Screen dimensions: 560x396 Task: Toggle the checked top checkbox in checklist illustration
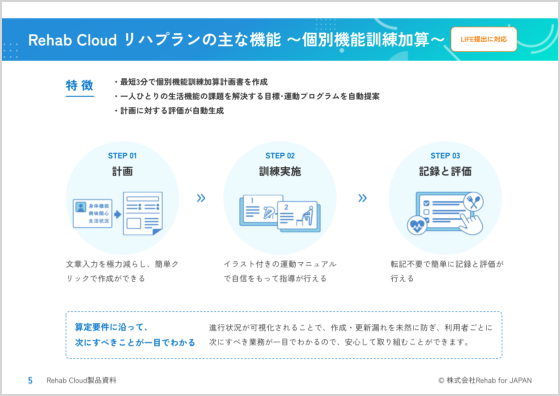click(x=426, y=203)
